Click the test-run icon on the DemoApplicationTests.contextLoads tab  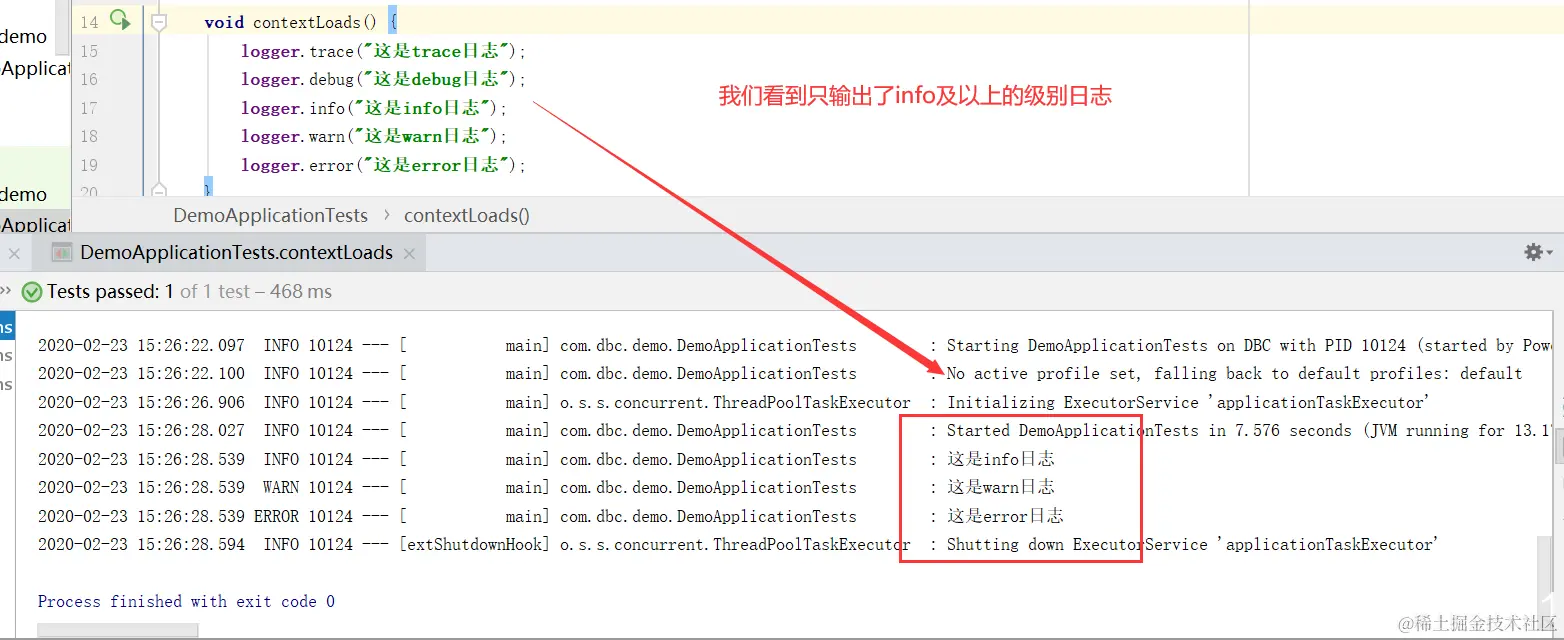pyautogui.click(x=62, y=253)
